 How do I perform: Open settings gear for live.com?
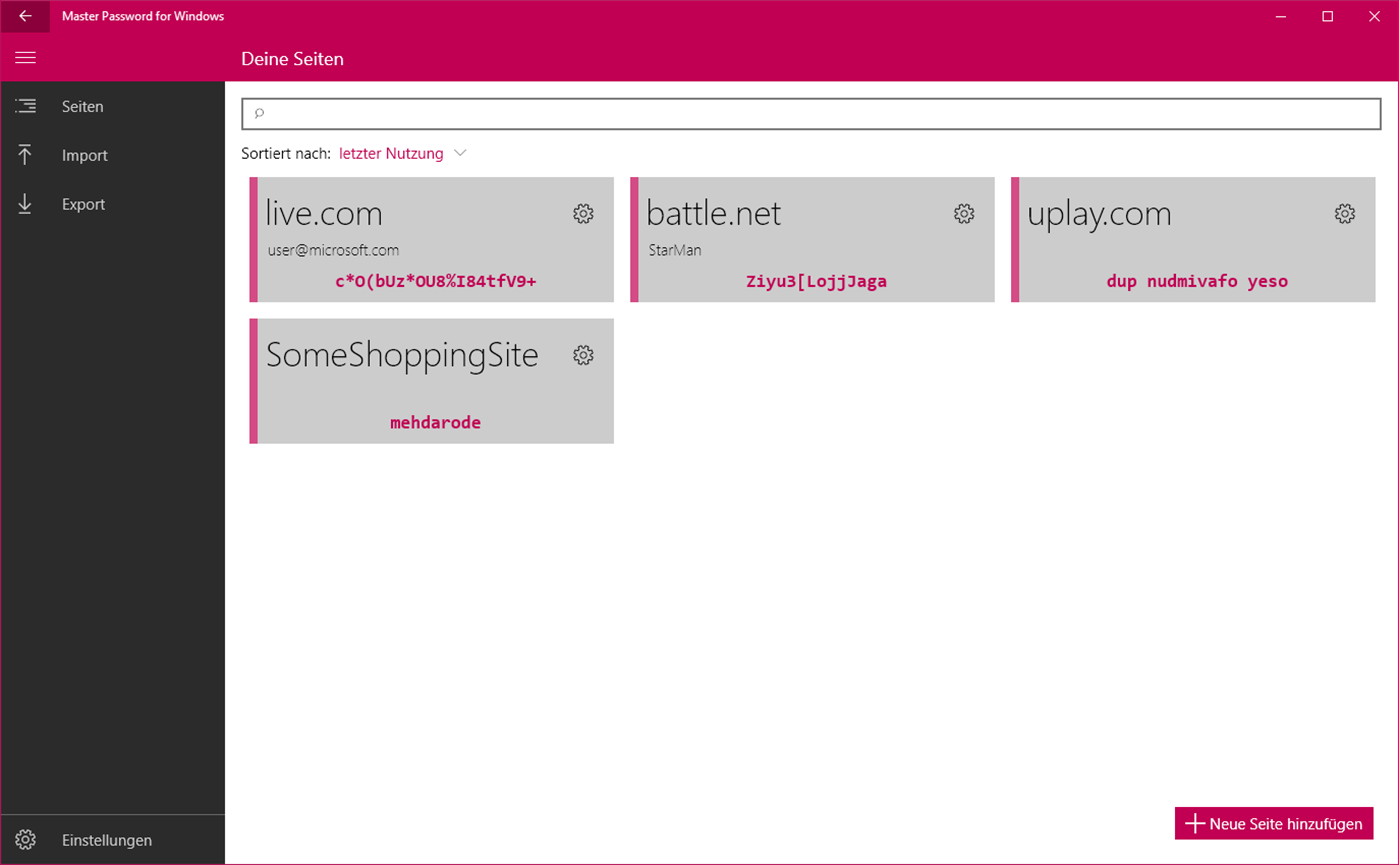[x=583, y=213]
